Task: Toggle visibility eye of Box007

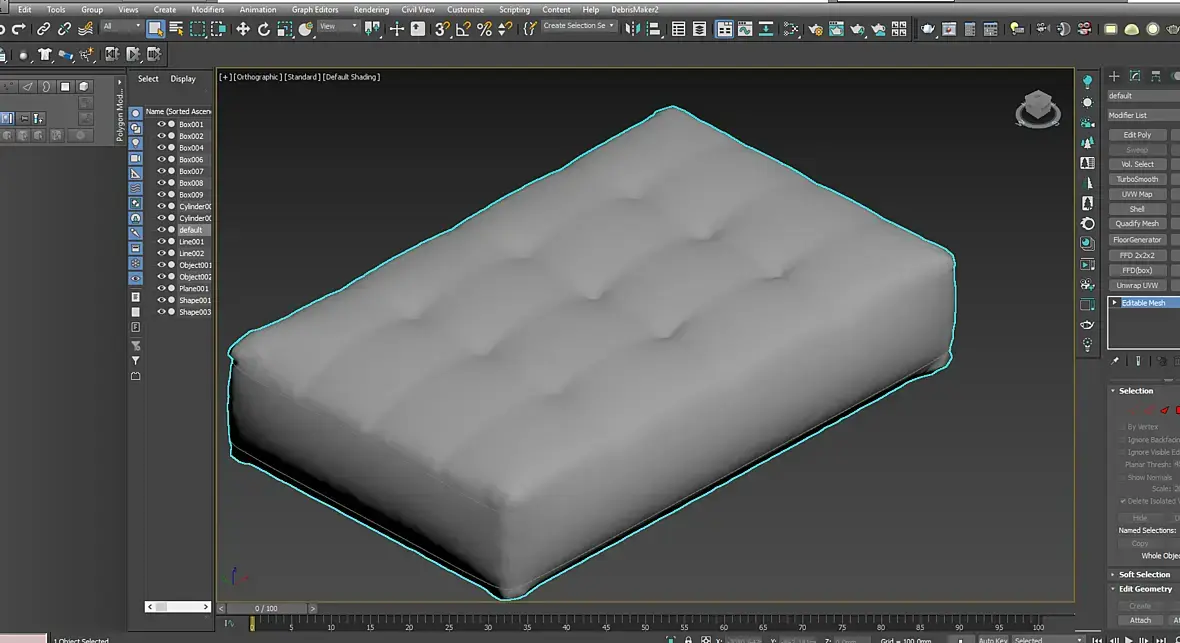Action: tap(161, 171)
